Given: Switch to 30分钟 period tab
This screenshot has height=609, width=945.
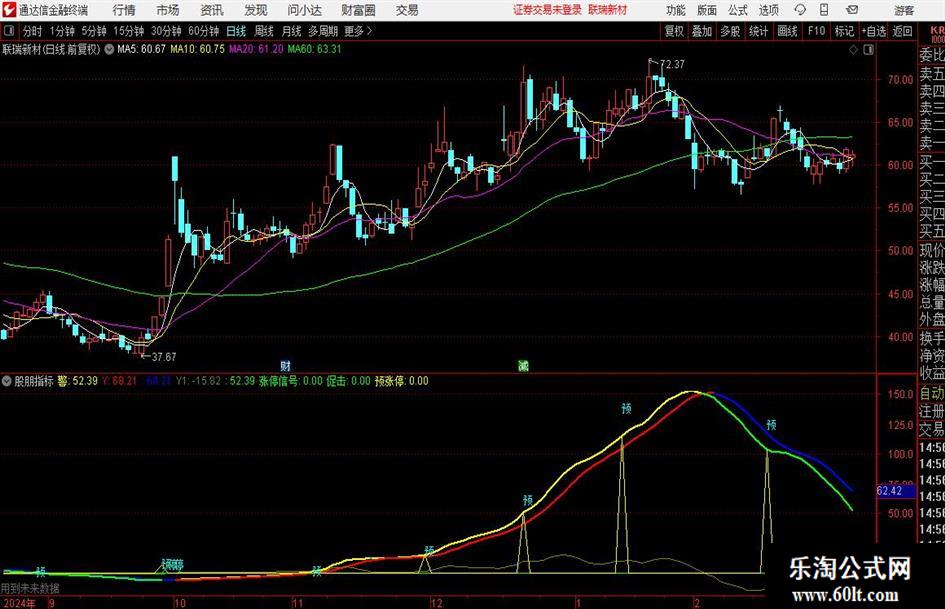Looking at the screenshot, I should click(166, 31).
